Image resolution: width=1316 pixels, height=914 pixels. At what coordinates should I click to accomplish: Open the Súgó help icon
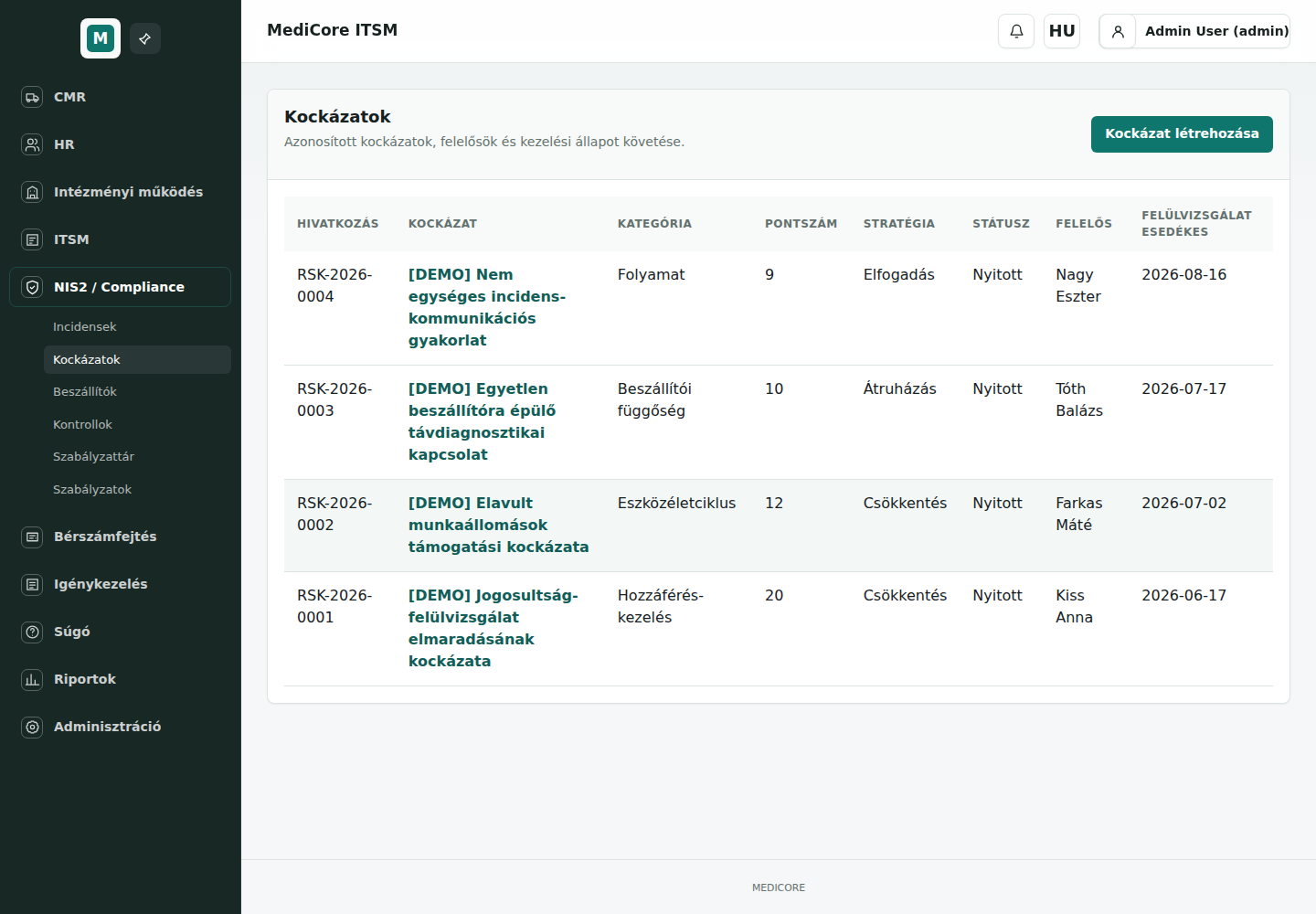[x=32, y=632]
